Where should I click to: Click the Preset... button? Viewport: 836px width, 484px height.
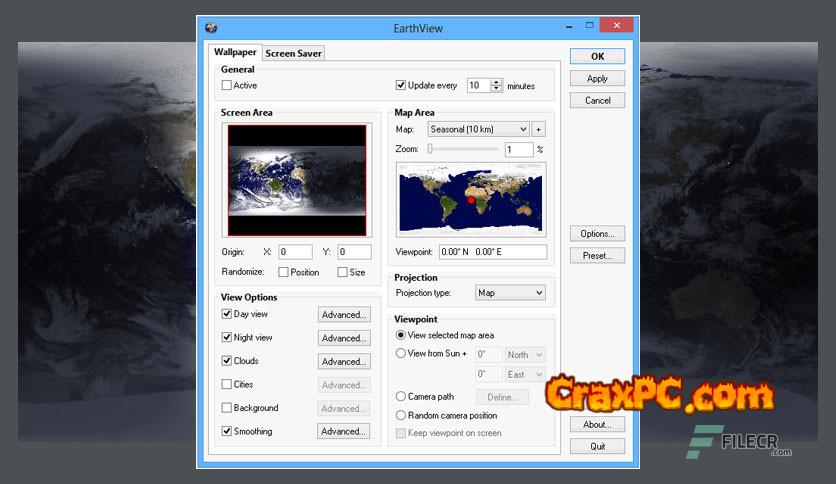597,256
